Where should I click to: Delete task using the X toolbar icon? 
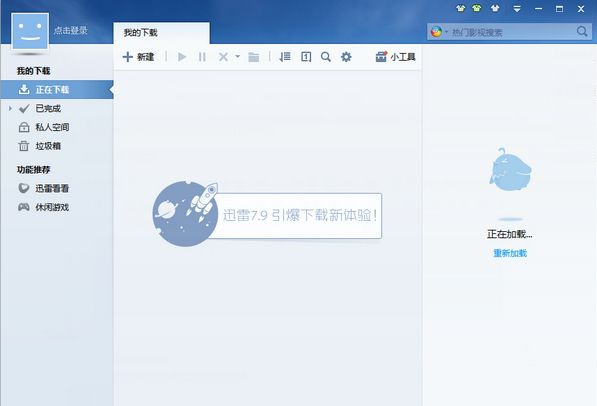(x=223, y=57)
